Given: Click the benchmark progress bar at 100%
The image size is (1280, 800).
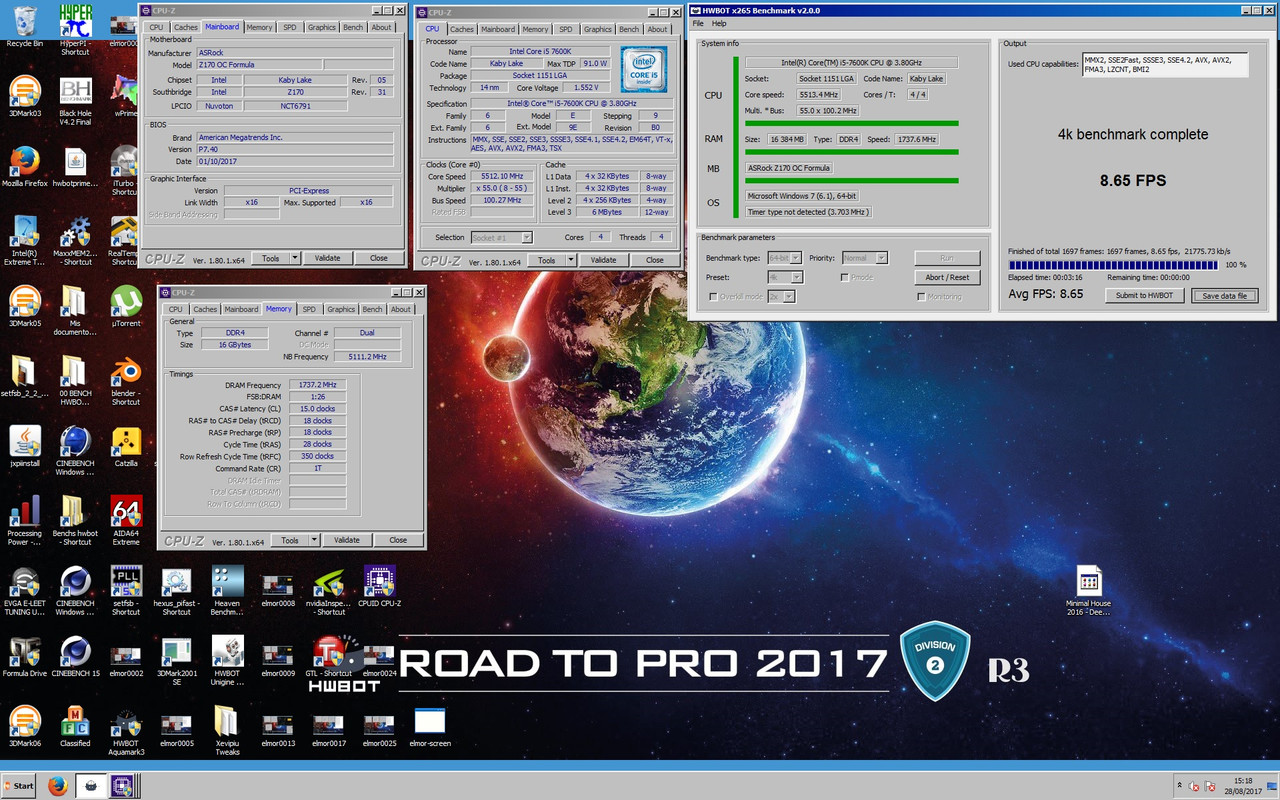Looking at the screenshot, I should tap(1113, 265).
